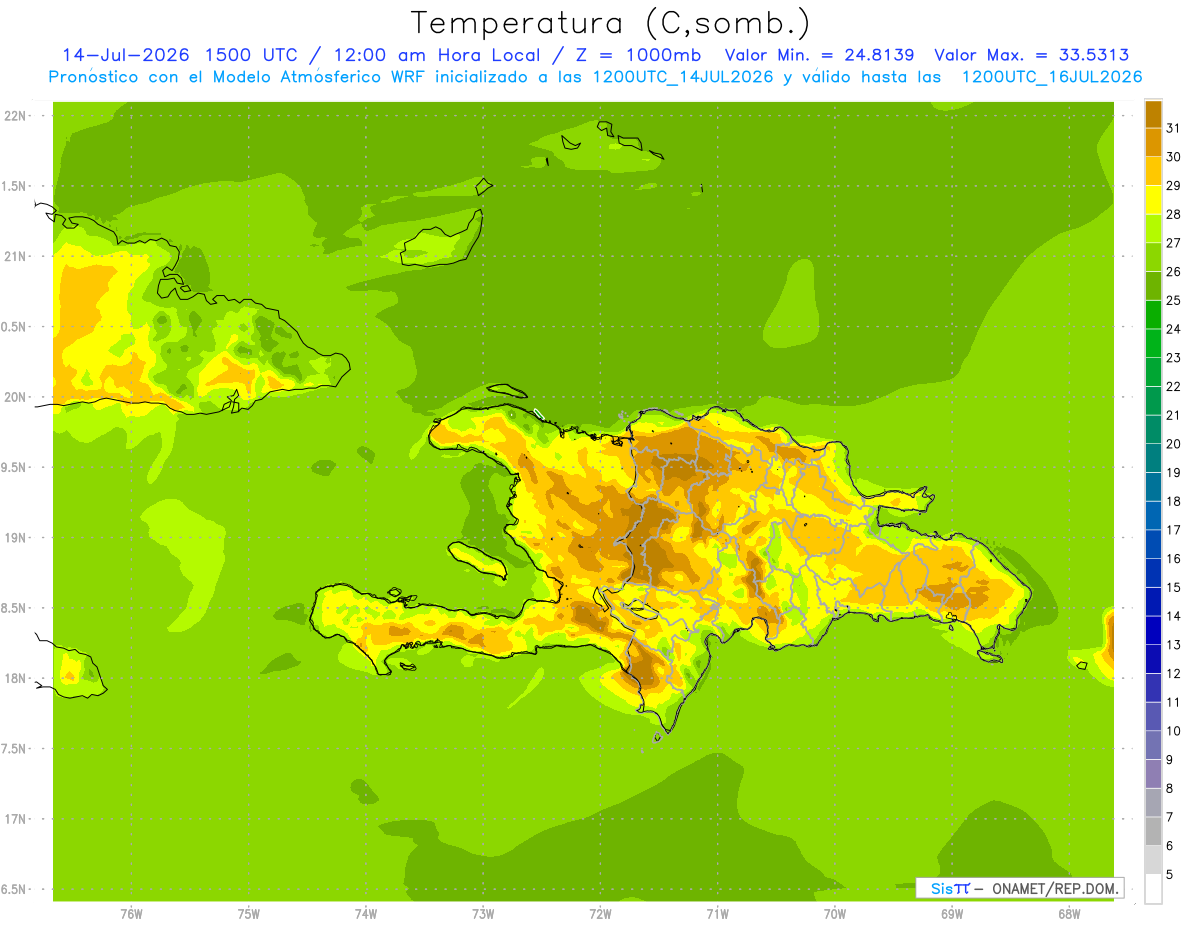Pick the legend color between 25 and 26

(x=1153, y=286)
